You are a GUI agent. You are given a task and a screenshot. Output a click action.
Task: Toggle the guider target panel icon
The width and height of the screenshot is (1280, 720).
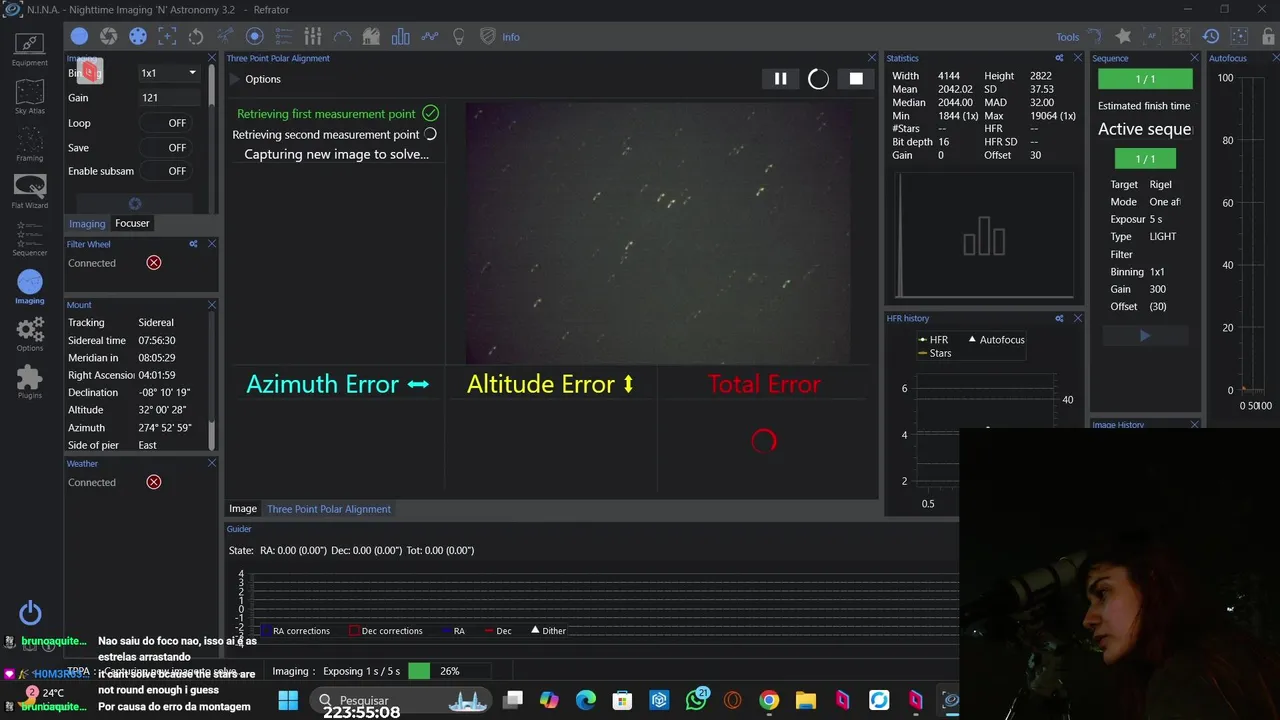[254, 37]
